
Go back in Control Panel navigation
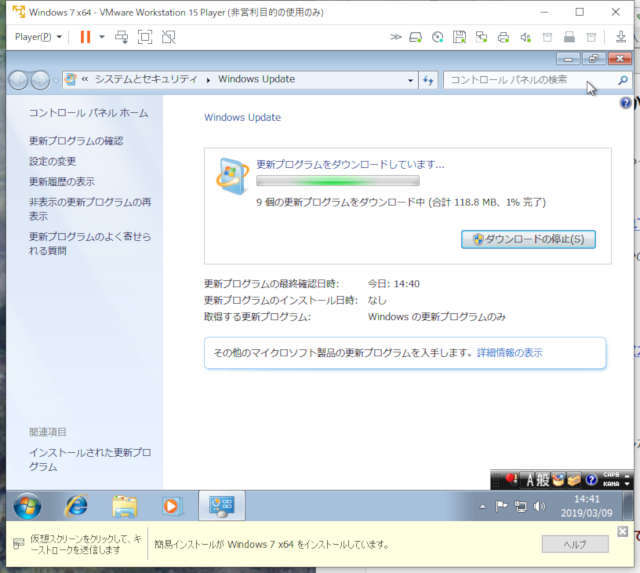click(x=19, y=80)
